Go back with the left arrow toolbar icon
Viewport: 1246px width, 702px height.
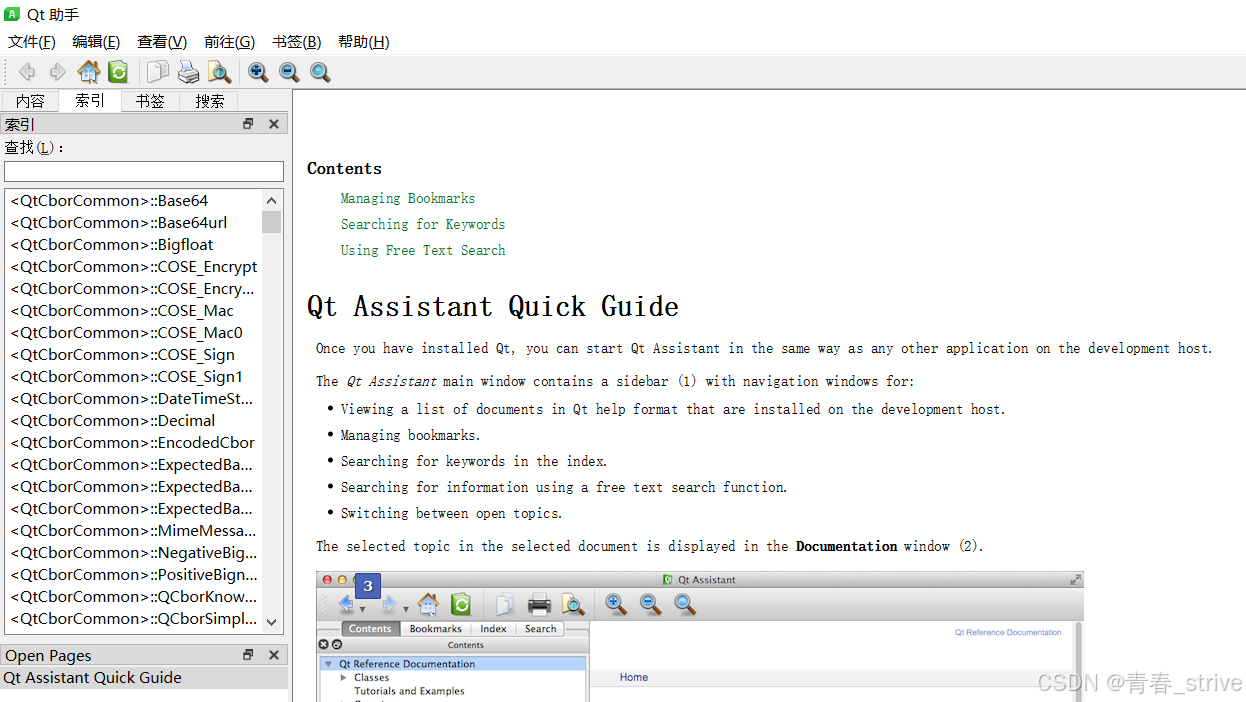point(28,72)
